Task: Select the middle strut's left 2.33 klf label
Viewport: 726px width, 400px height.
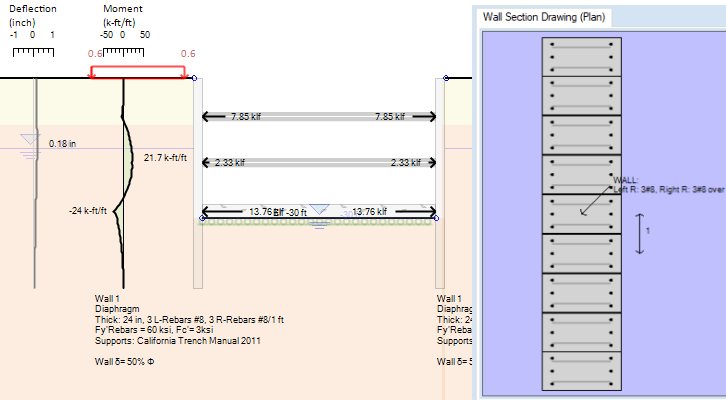Action: pyautogui.click(x=230, y=162)
